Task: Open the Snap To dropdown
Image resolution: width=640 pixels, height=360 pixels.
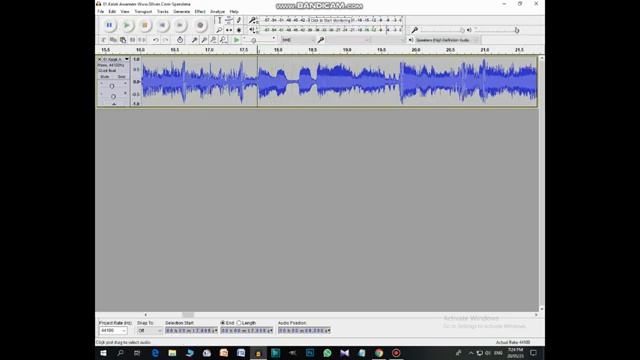Action: click(149, 330)
